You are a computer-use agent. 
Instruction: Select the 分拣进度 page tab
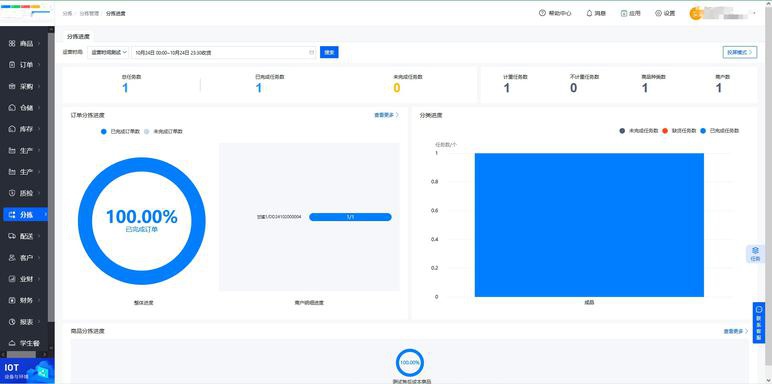pyautogui.click(x=78, y=36)
